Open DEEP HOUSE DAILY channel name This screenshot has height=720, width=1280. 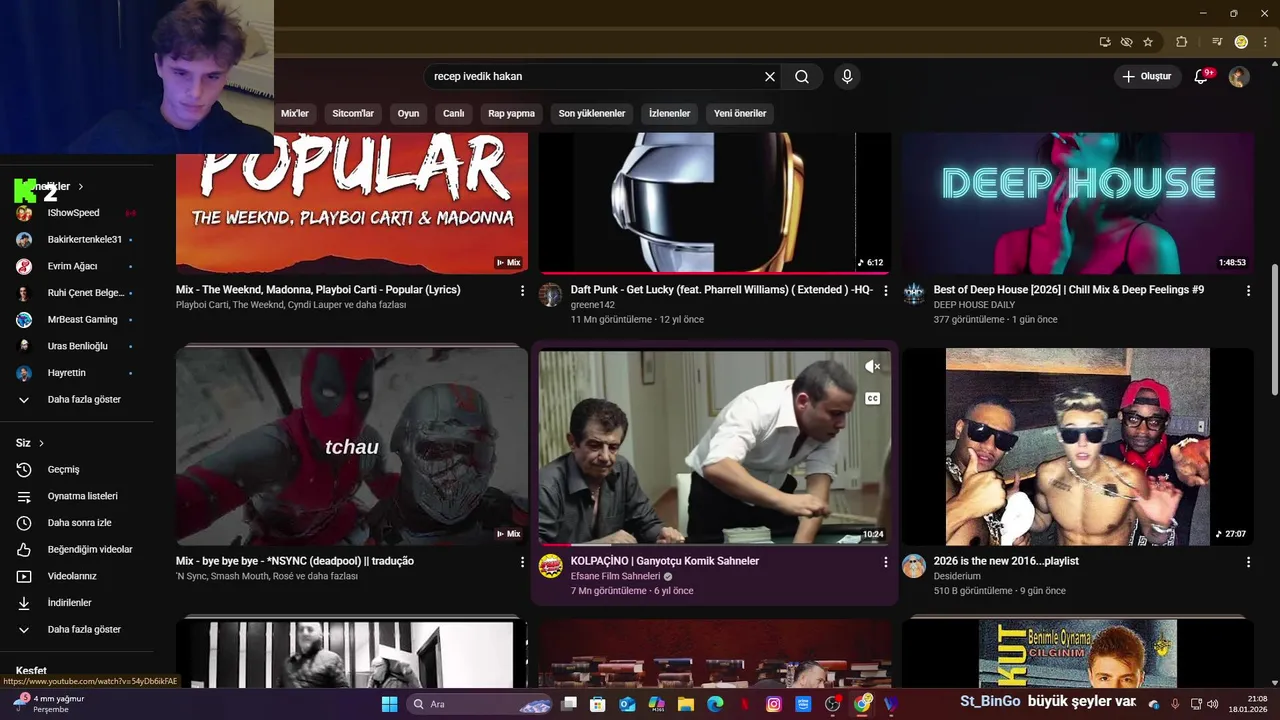point(974,305)
